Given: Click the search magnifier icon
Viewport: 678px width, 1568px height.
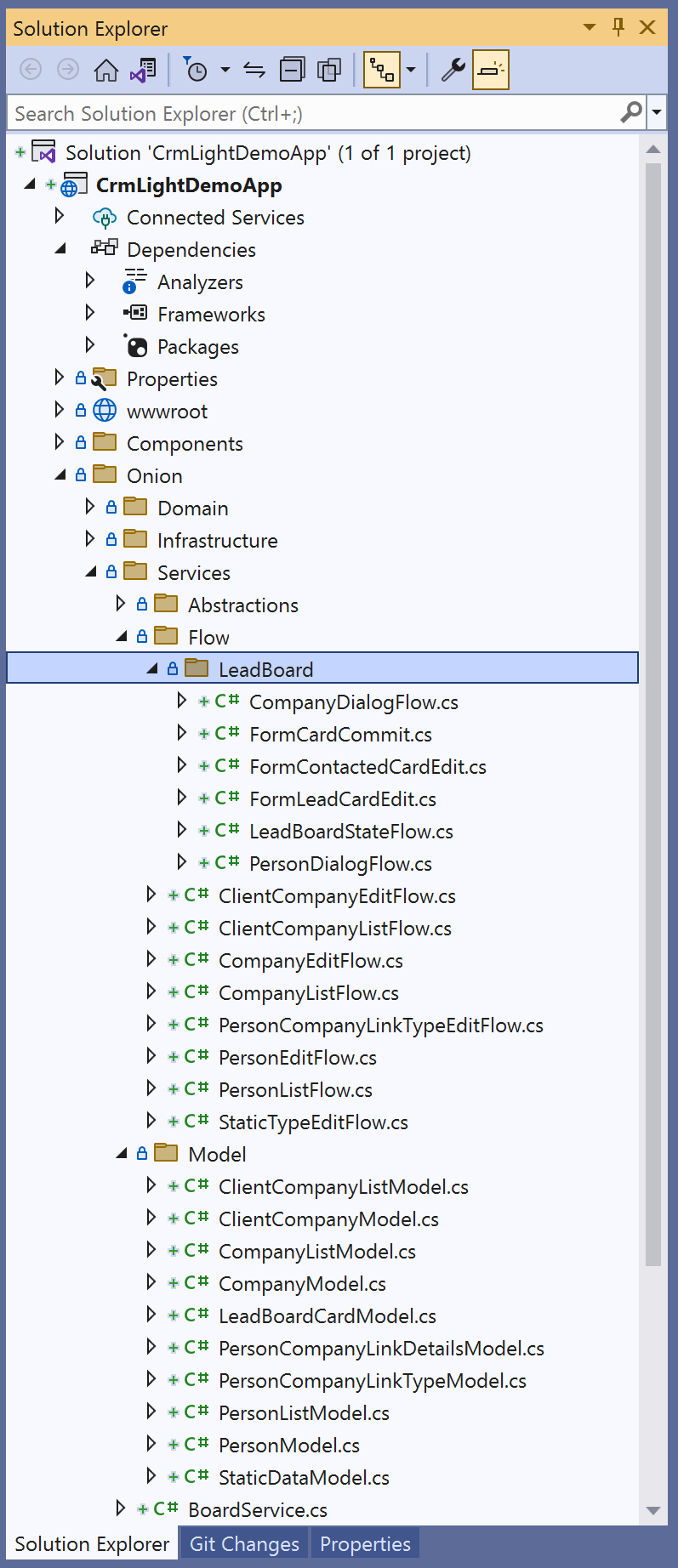Looking at the screenshot, I should point(632,112).
